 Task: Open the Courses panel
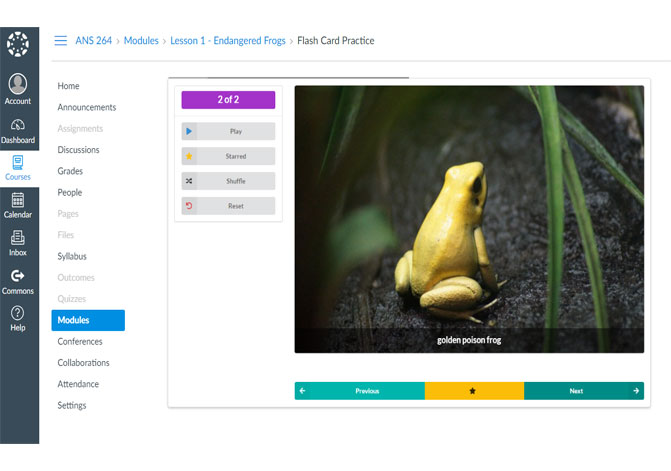point(18,169)
